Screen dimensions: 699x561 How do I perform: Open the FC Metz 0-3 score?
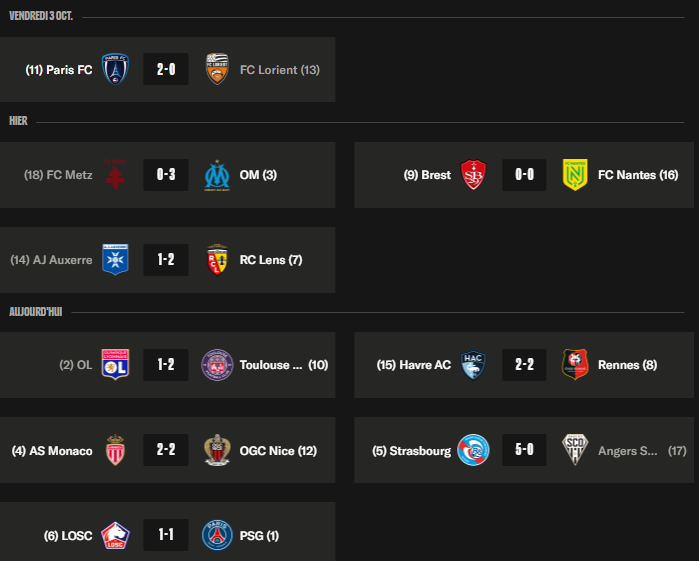tap(166, 175)
